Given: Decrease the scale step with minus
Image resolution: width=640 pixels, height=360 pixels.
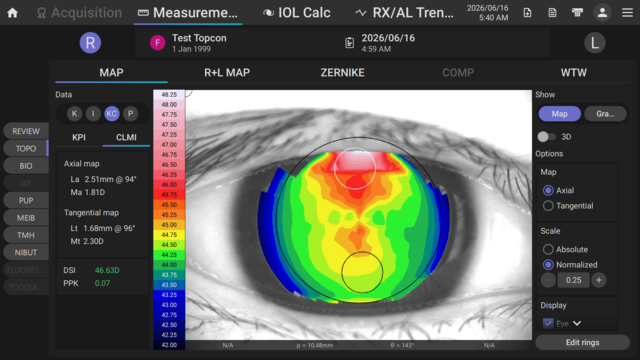Looking at the screenshot, I should 548,280.
